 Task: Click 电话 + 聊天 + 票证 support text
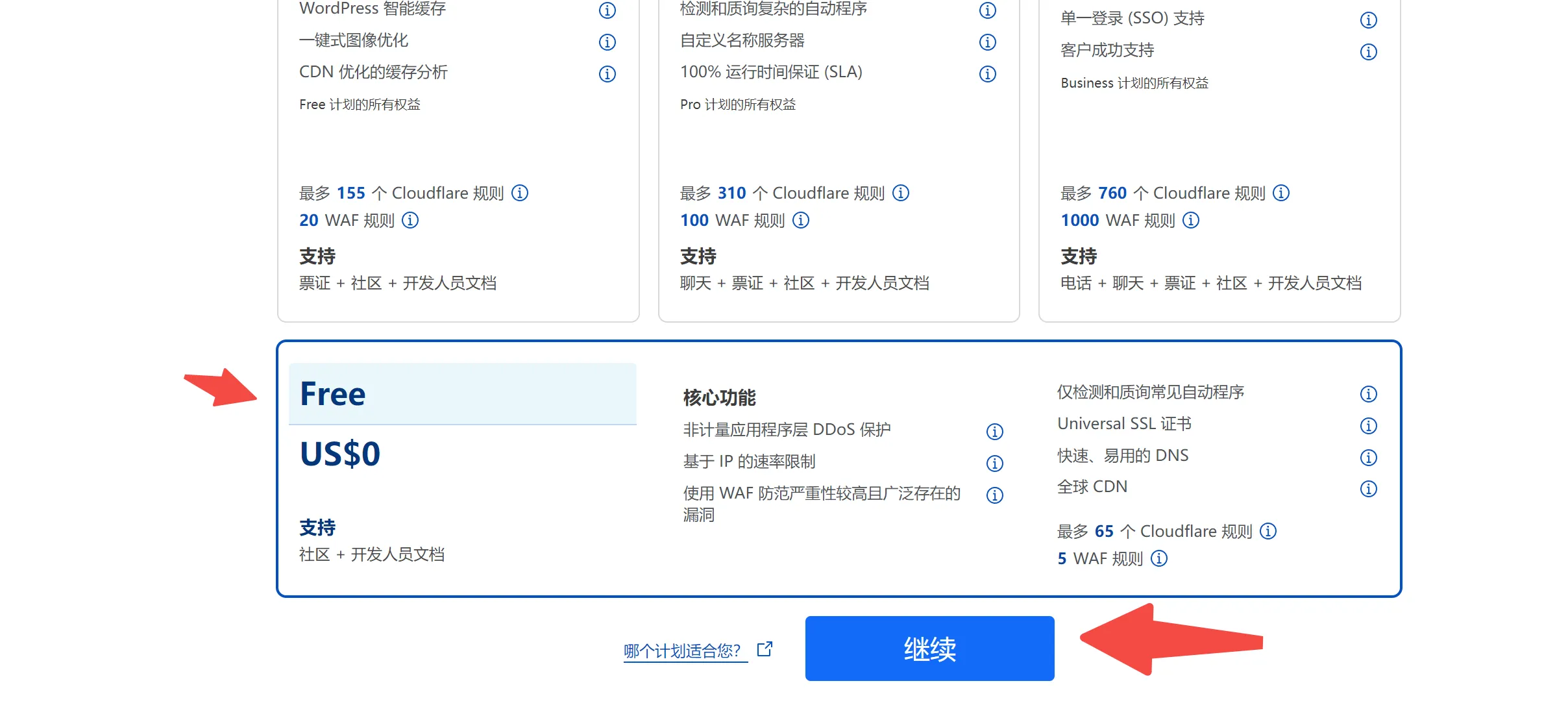pos(1211,283)
